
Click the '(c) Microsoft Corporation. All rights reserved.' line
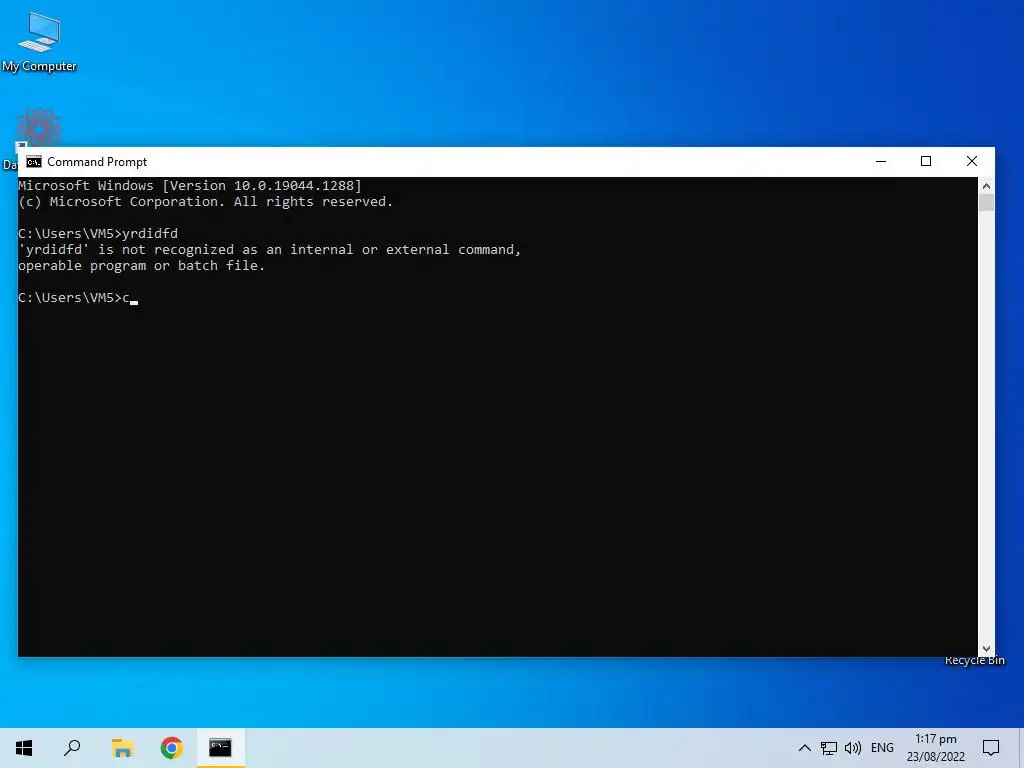point(206,202)
